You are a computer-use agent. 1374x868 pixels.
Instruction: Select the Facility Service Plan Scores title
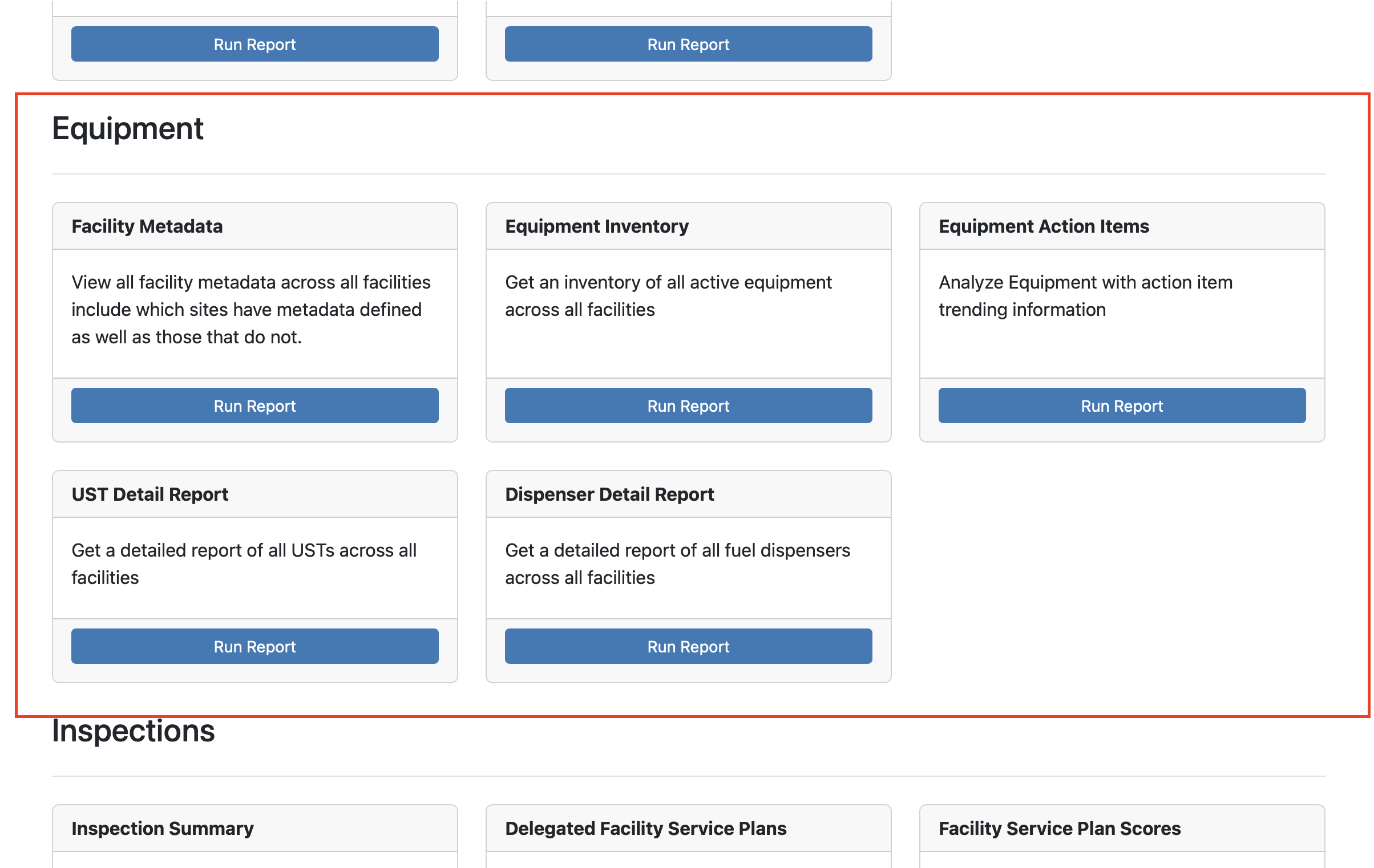click(1060, 829)
